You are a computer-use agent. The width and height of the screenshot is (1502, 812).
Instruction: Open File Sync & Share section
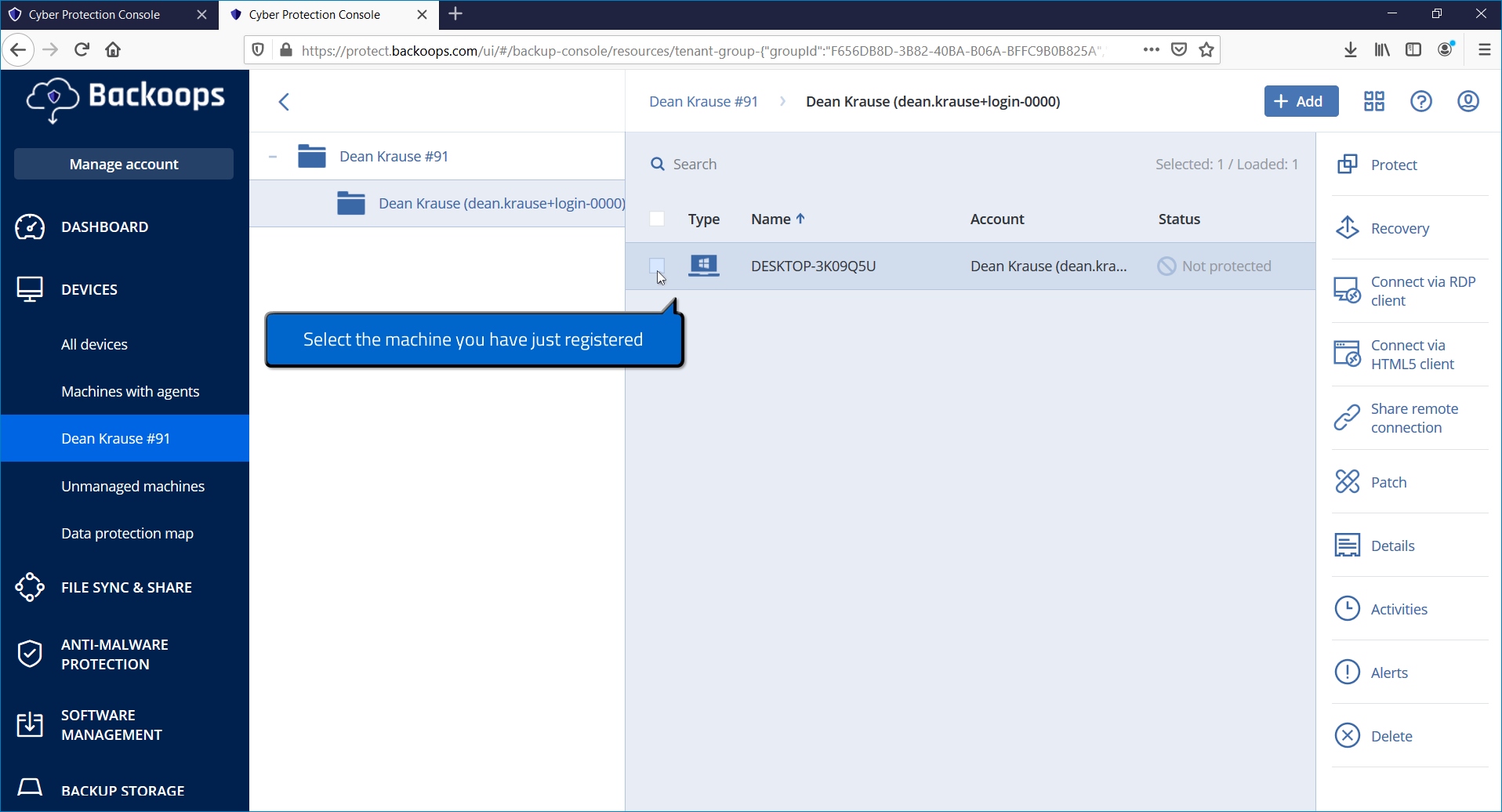click(125, 587)
